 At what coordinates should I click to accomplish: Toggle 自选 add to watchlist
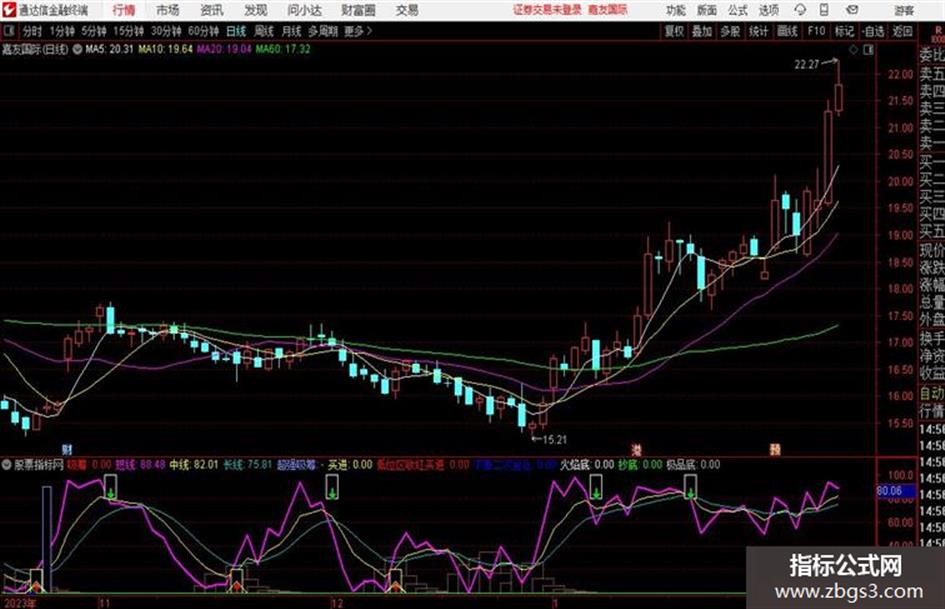[873, 31]
